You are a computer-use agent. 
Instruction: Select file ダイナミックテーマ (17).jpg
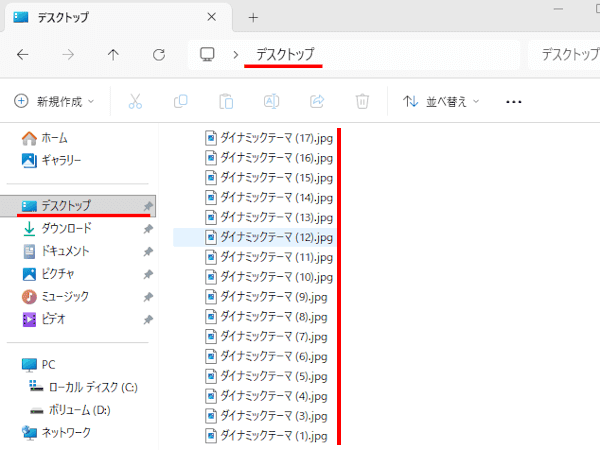pyautogui.click(x=269, y=138)
